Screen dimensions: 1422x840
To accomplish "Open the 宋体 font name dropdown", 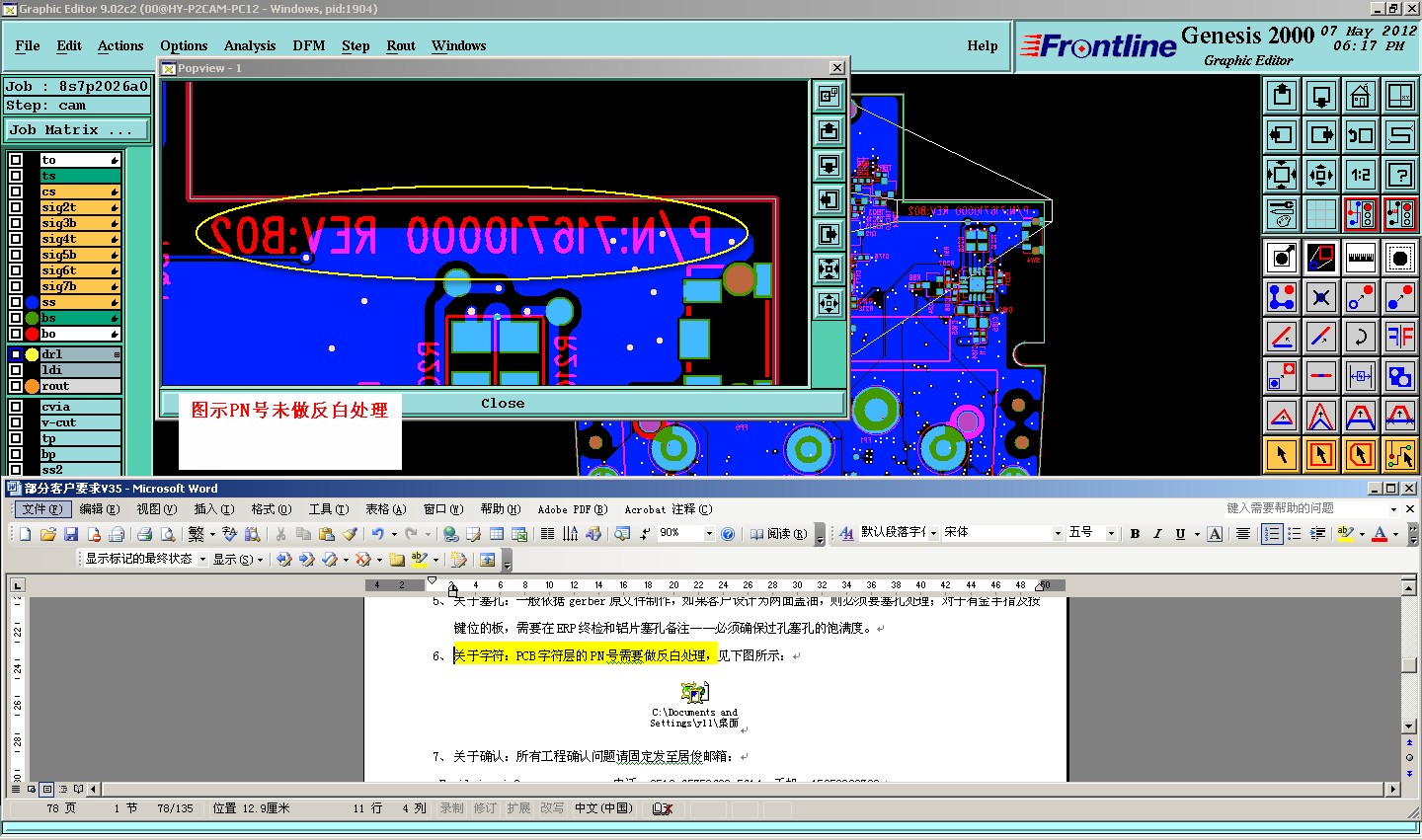I will point(1057,534).
